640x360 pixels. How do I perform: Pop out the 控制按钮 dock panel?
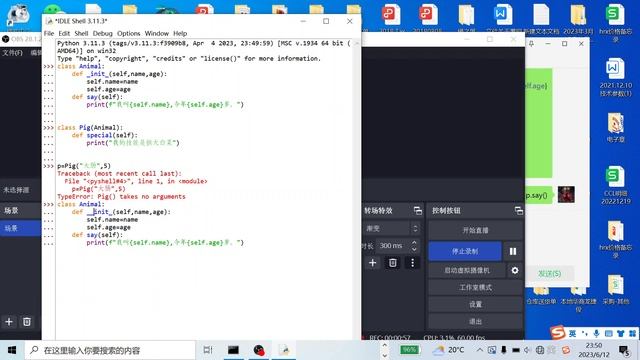519,211
